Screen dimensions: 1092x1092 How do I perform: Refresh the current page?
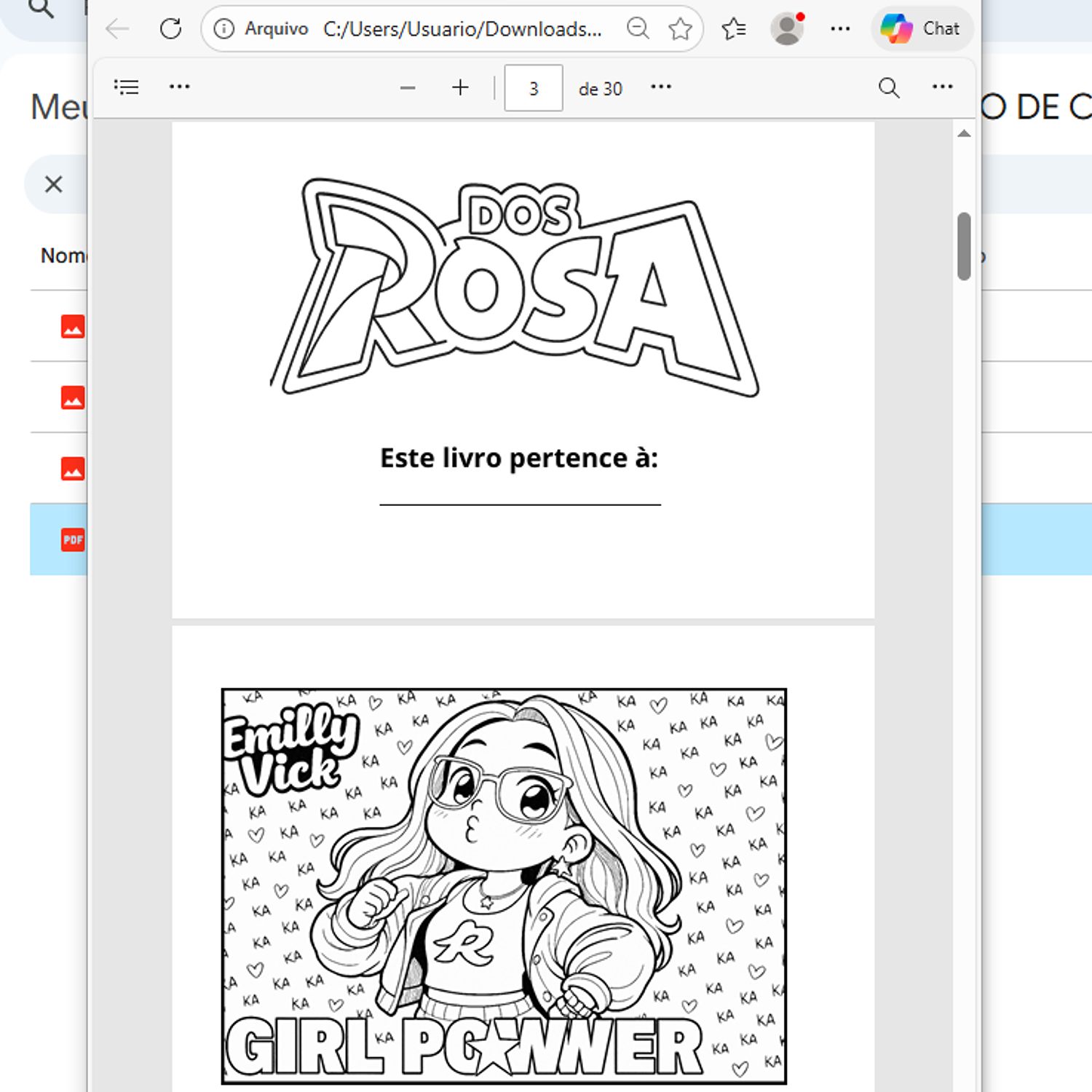(171, 29)
